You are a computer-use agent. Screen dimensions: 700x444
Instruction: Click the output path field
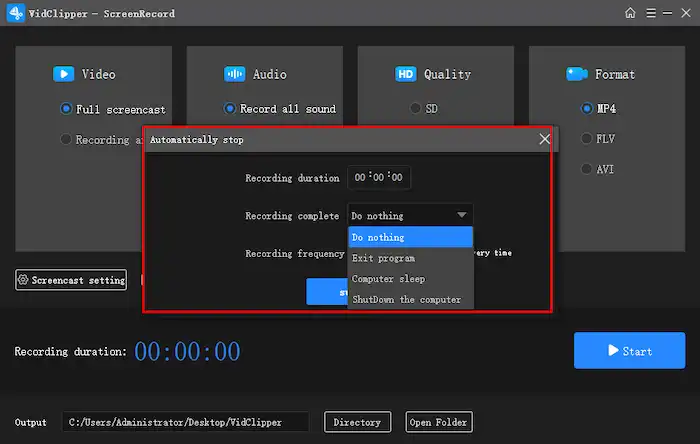point(186,422)
